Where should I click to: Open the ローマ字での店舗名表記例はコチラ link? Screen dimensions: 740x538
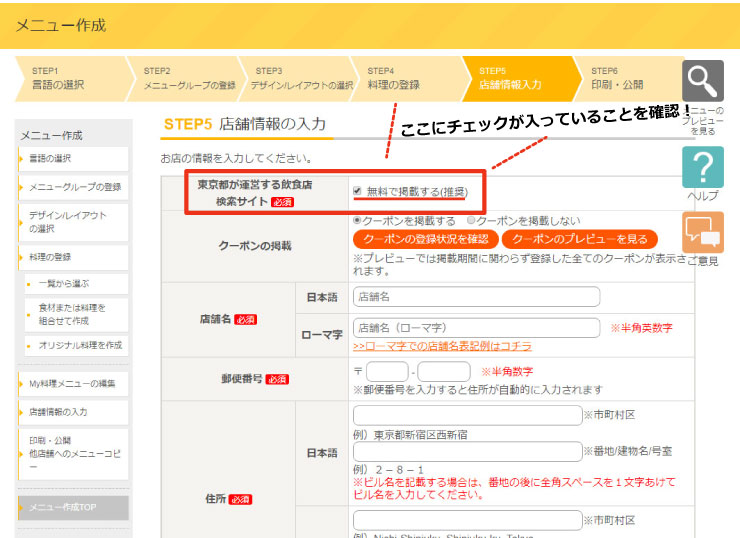442,346
